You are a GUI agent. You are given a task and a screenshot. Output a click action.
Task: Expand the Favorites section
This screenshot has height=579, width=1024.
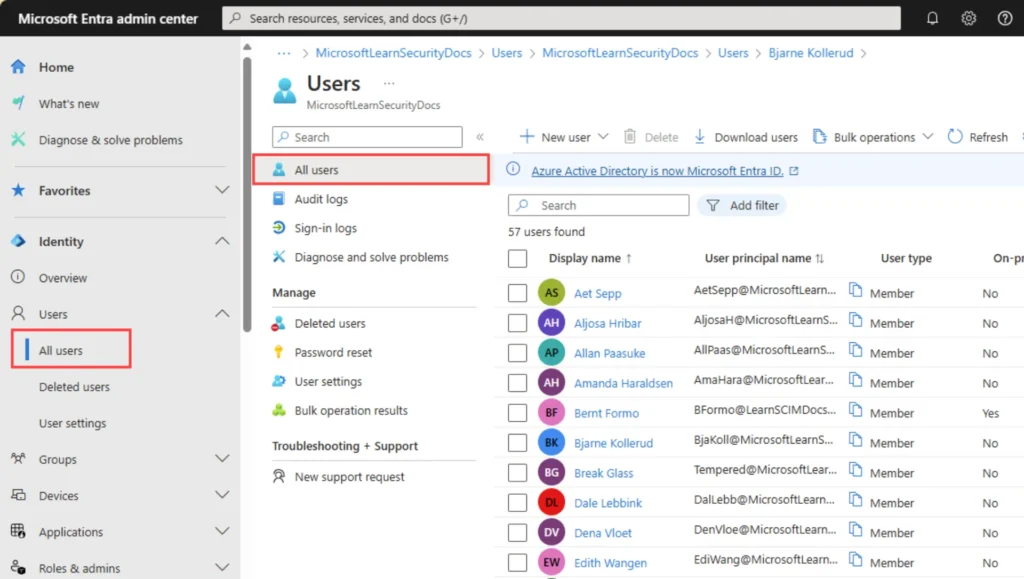(222, 191)
